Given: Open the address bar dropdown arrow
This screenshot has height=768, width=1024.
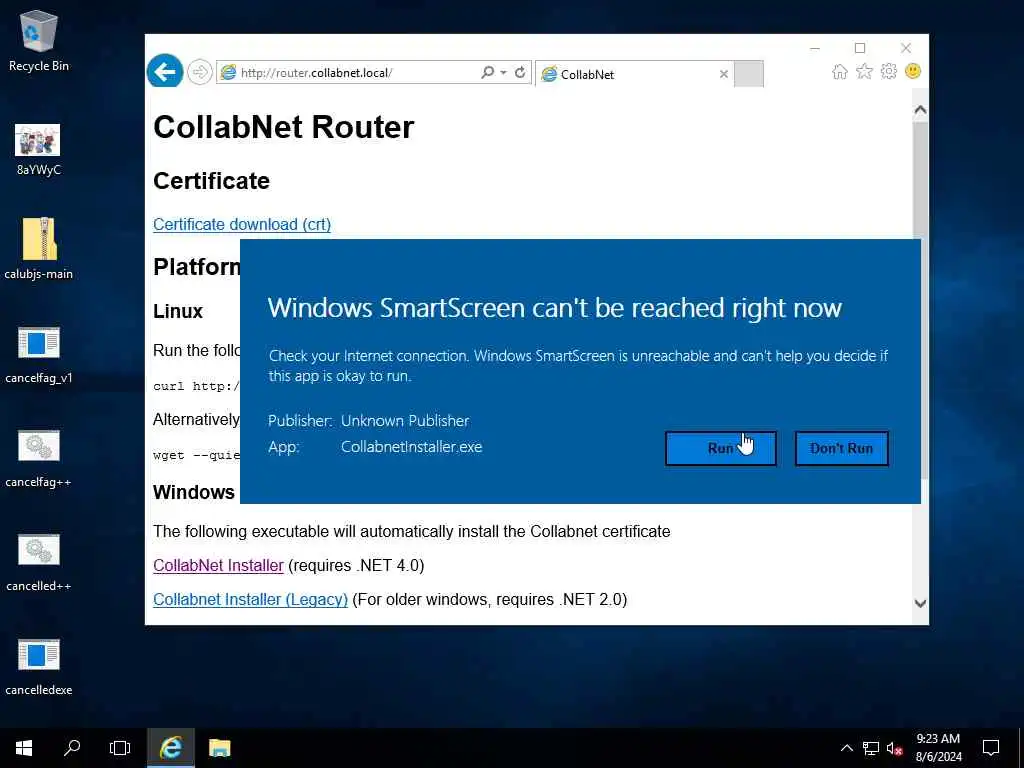Looking at the screenshot, I should (503, 72).
